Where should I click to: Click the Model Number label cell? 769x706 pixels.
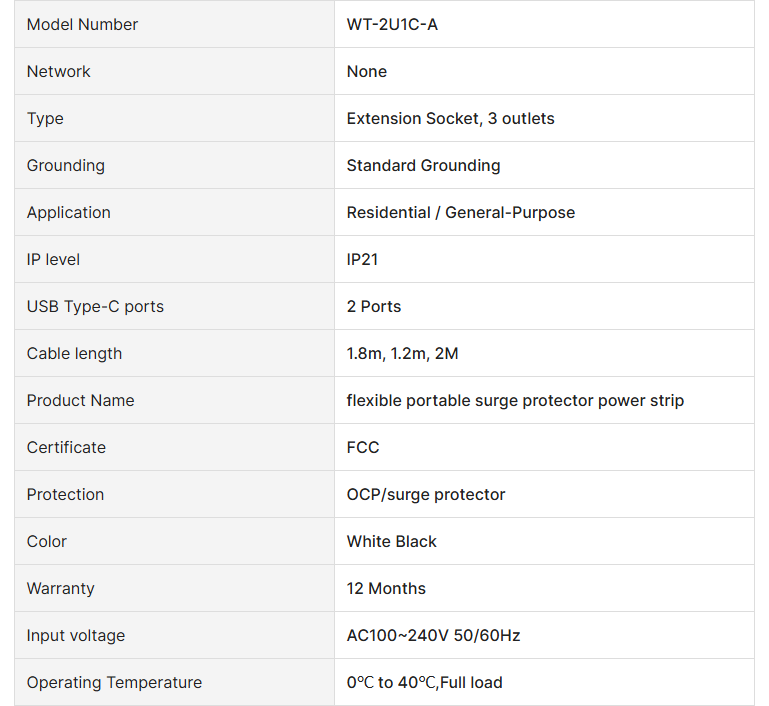83,24
